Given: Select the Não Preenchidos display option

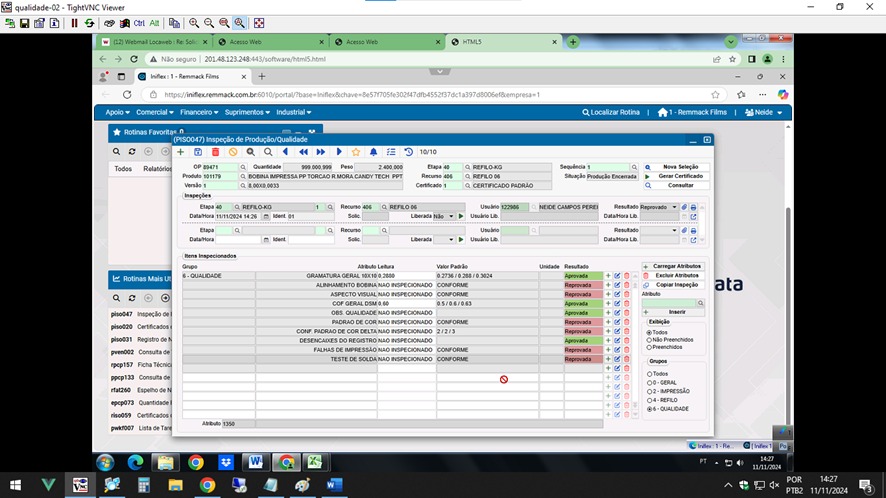Looking at the screenshot, I should 649,340.
